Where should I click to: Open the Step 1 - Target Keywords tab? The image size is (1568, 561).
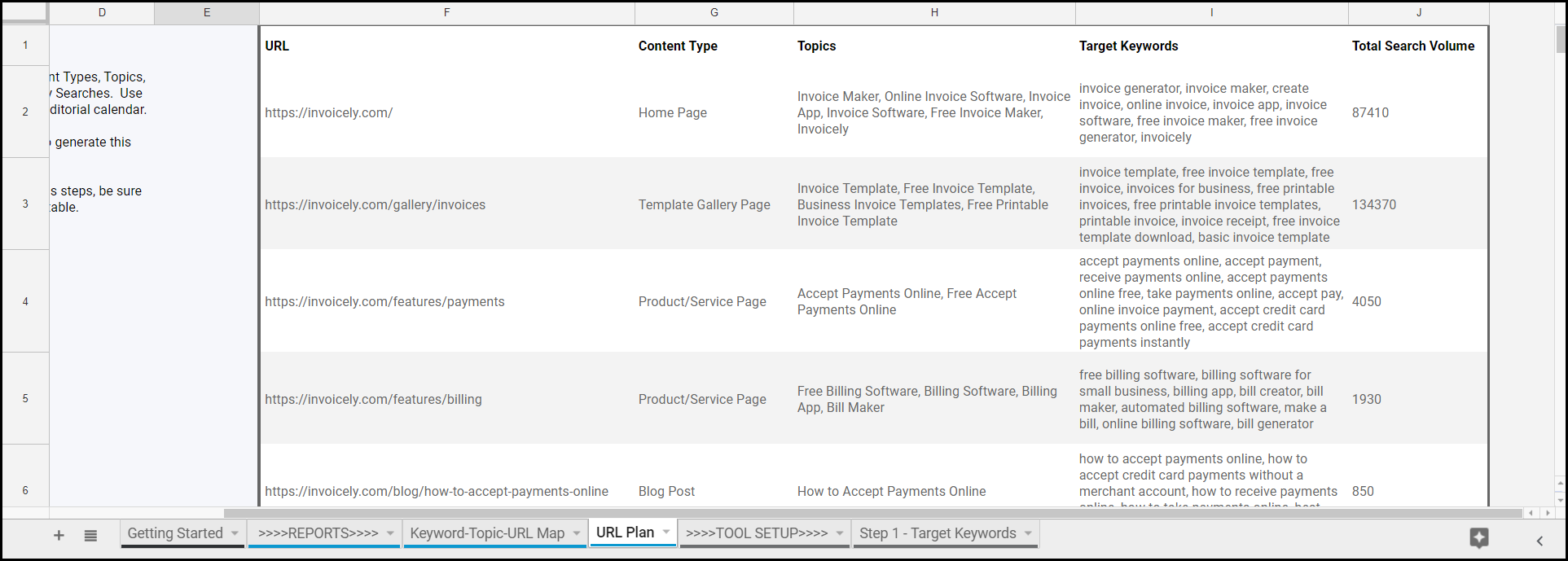pyautogui.click(x=938, y=533)
